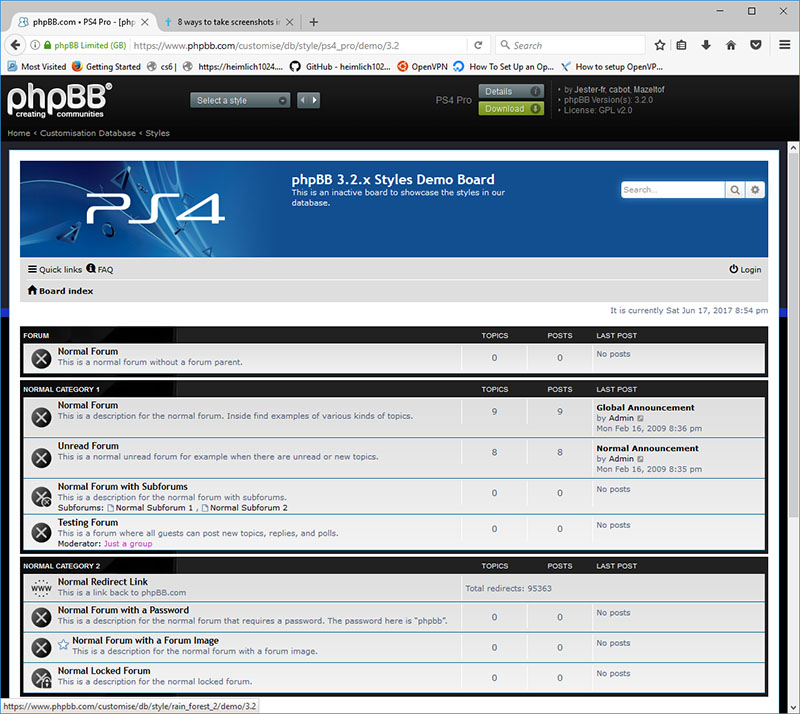This screenshot has width=800, height=714.
Task: Open the Normal Category 1 heading link
Action: (61, 389)
